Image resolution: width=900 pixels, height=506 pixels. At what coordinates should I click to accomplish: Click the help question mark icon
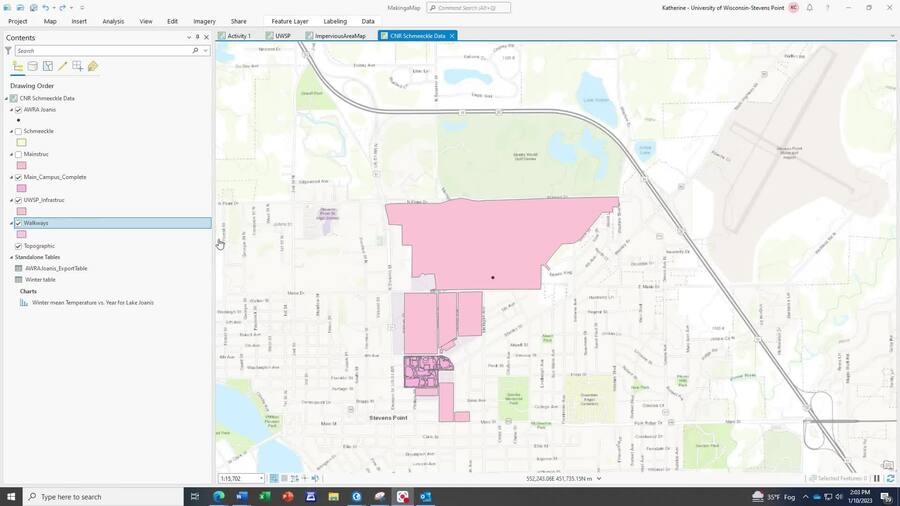tap(827, 8)
